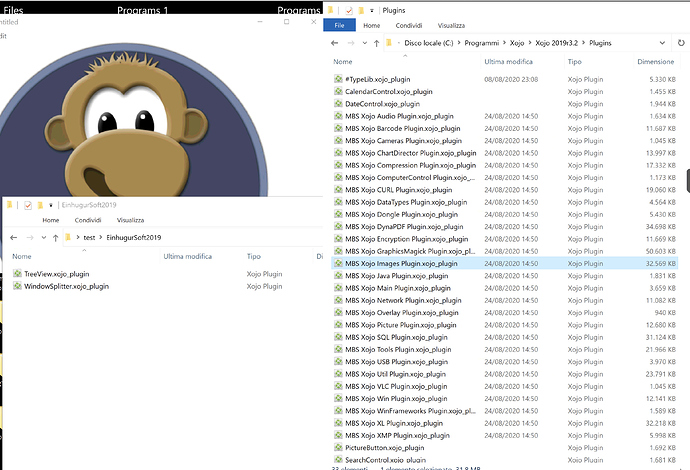Screen dimensions: 690x470
Task: Click test segment in EinhugurSoft2019 breadcrumb
Action: click(x=89, y=238)
